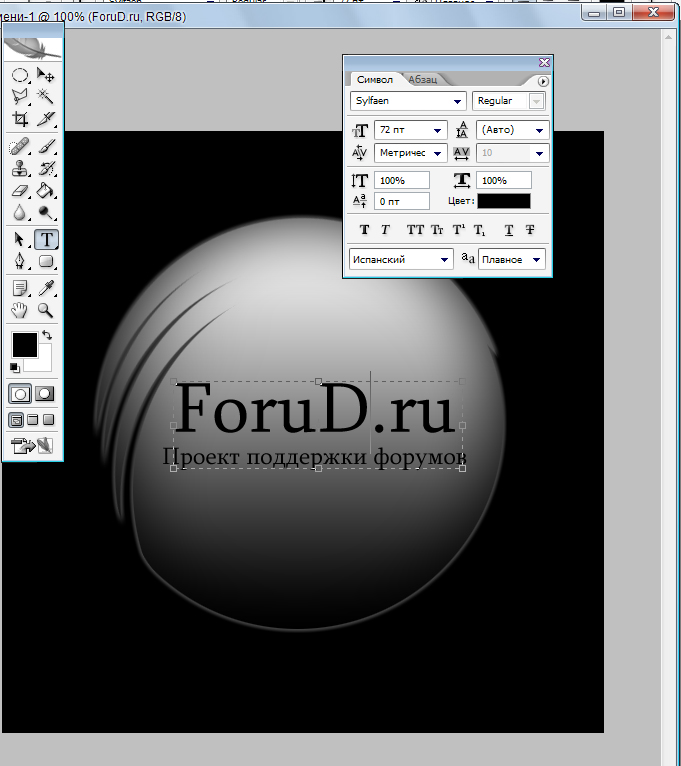Toggle Strikethrough text style
The width and height of the screenshot is (681, 766).
(x=530, y=230)
